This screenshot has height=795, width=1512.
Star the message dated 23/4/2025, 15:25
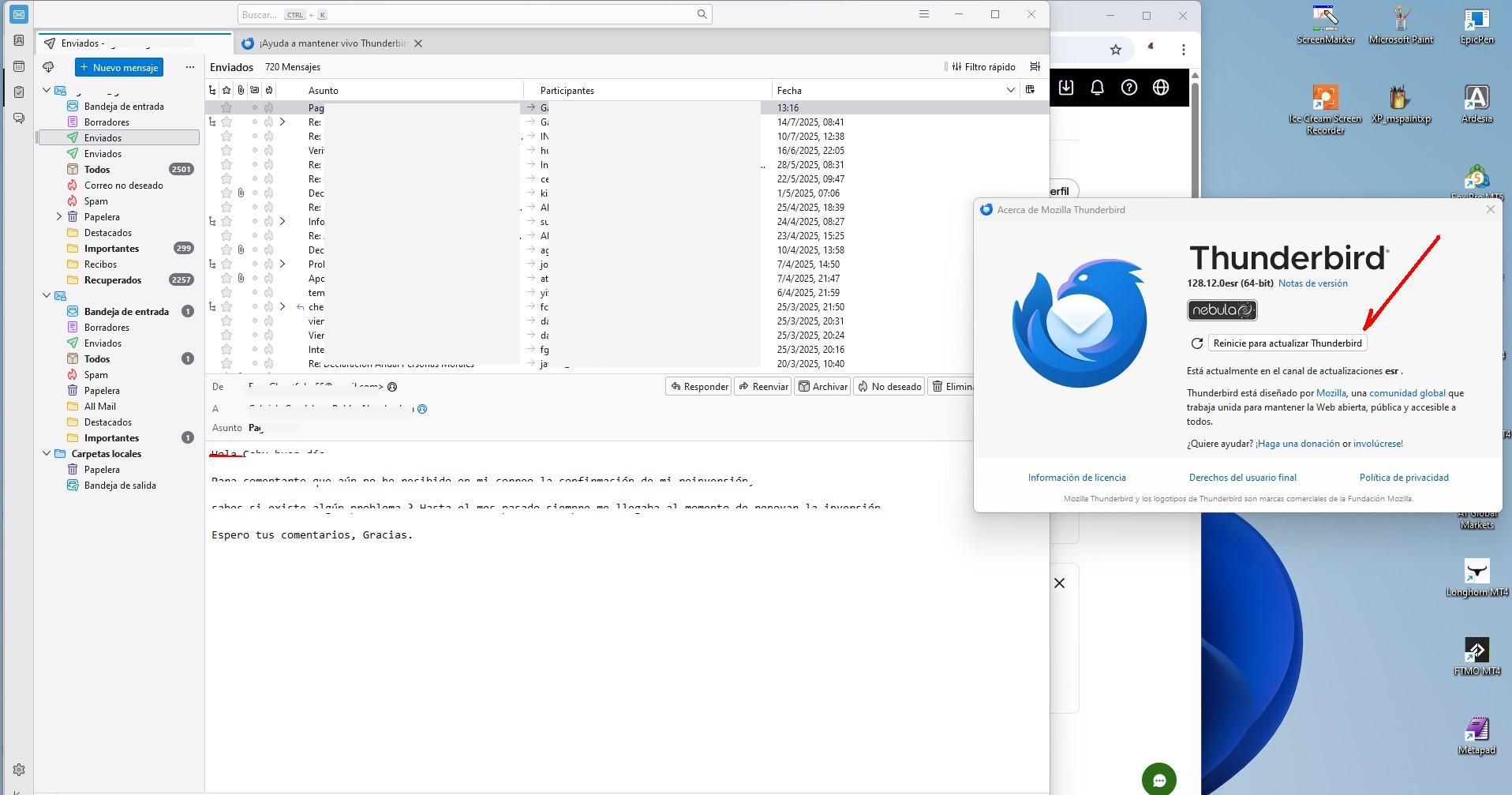click(x=226, y=236)
